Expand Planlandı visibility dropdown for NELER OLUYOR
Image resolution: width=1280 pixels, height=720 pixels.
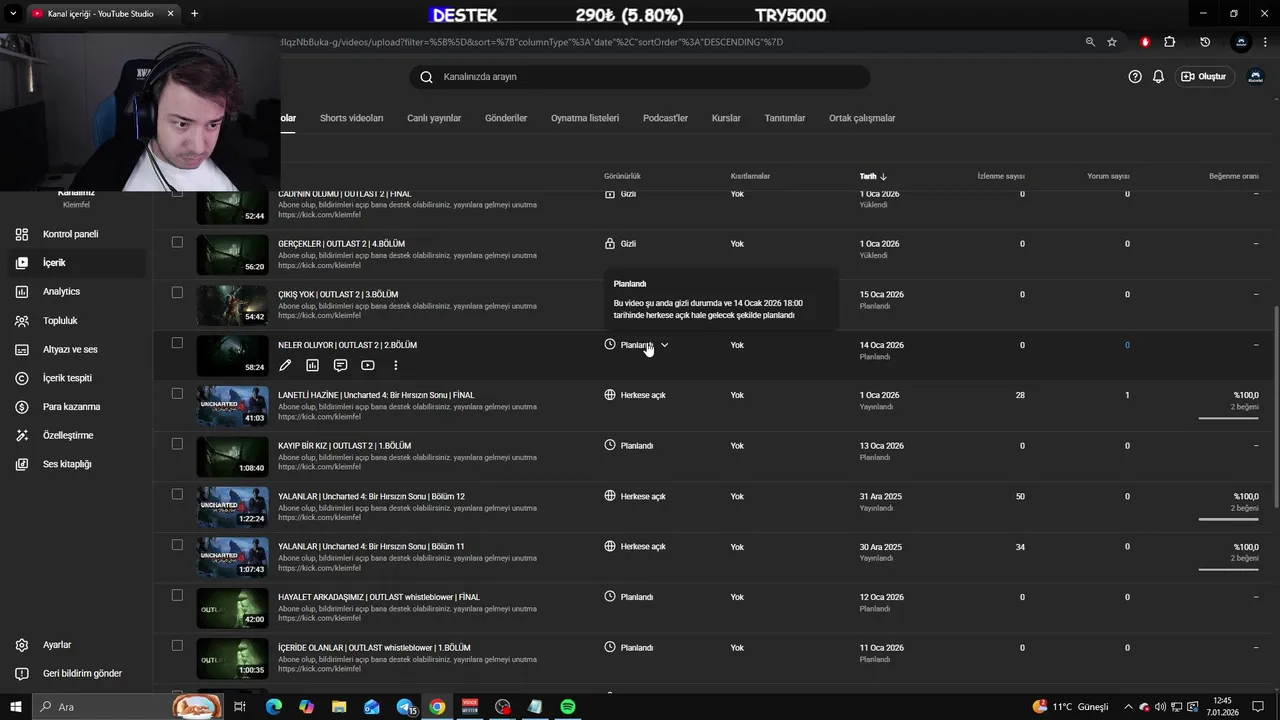665,345
